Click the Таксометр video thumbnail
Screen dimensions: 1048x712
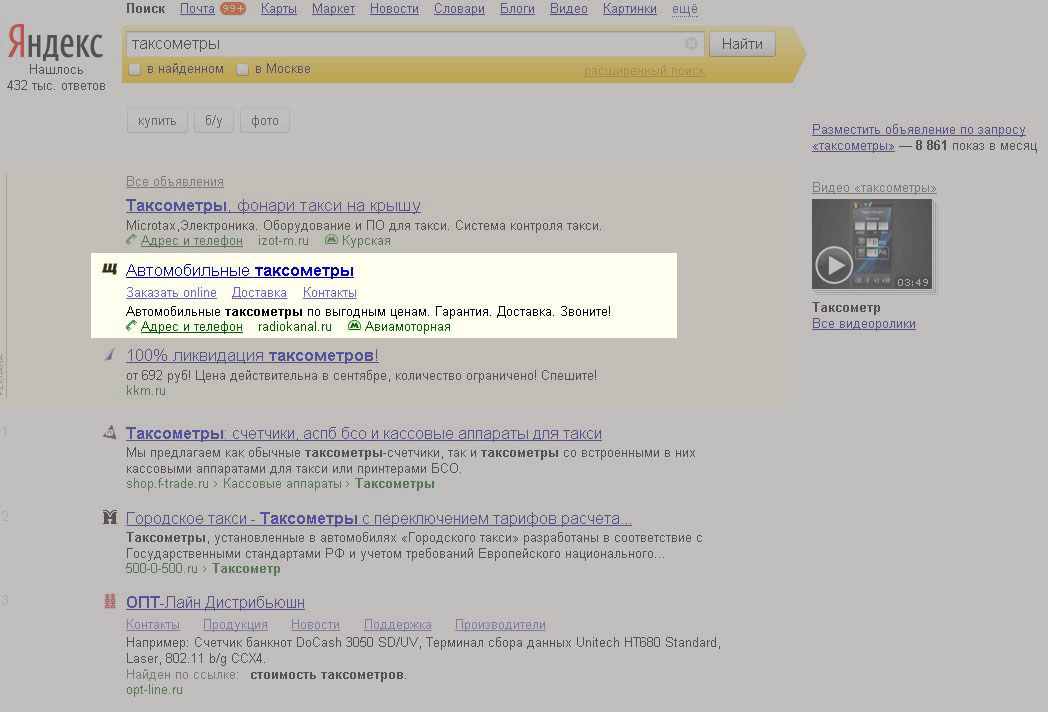pos(873,245)
